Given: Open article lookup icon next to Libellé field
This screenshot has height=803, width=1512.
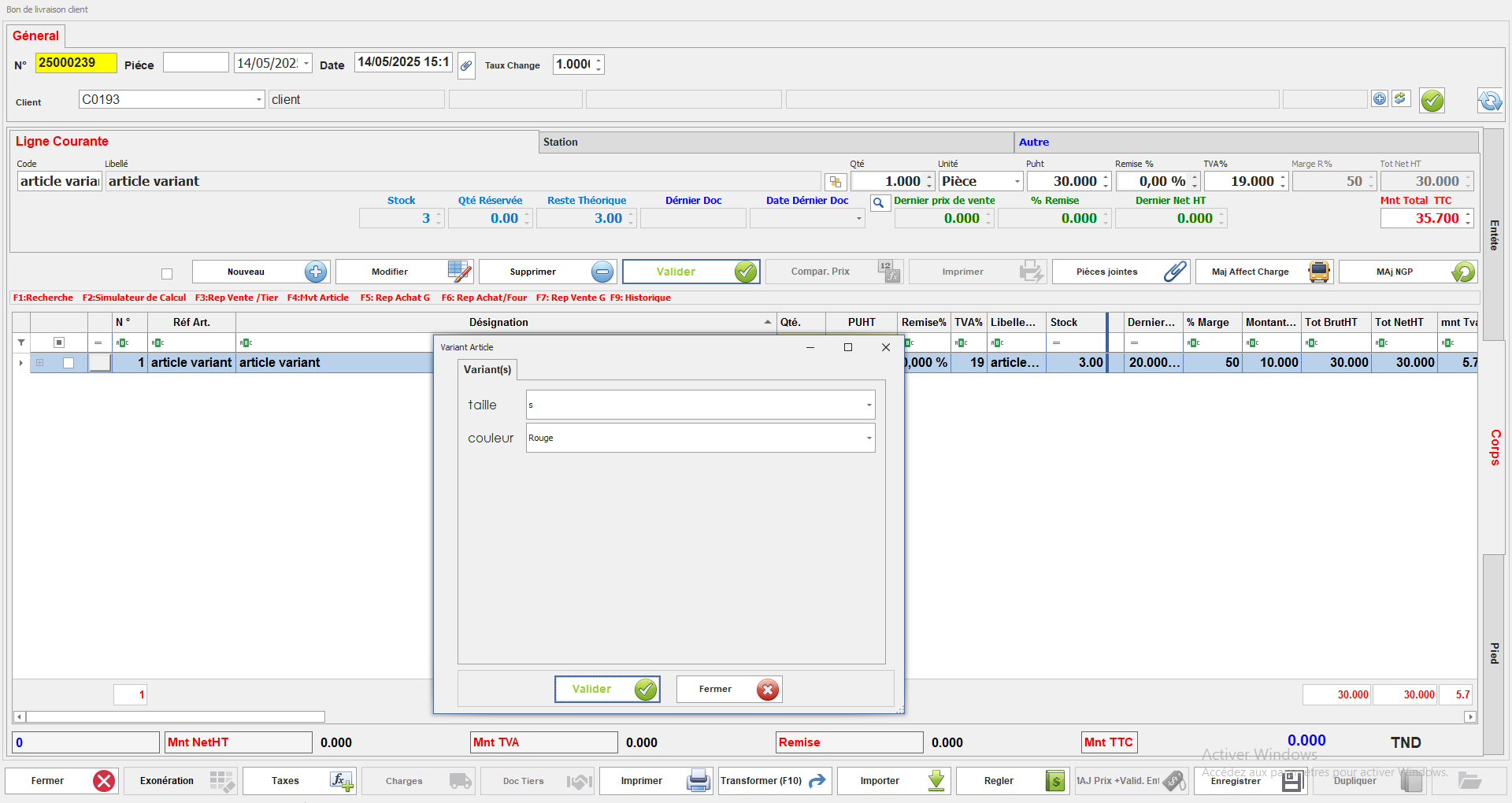Looking at the screenshot, I should (835, 182).
